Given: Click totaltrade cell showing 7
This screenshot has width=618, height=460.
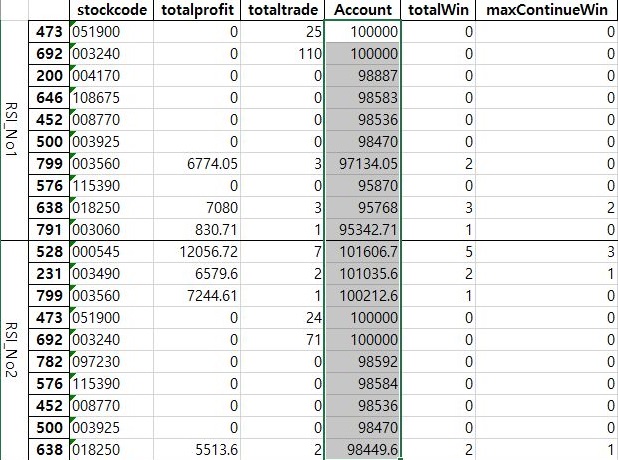Looking at the screenshot, I should [283, 251].
